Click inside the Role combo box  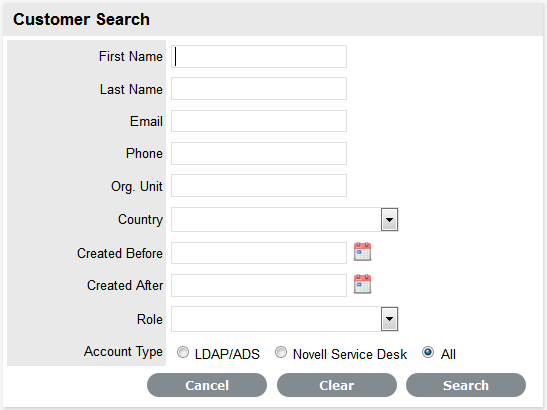[276, 319]
